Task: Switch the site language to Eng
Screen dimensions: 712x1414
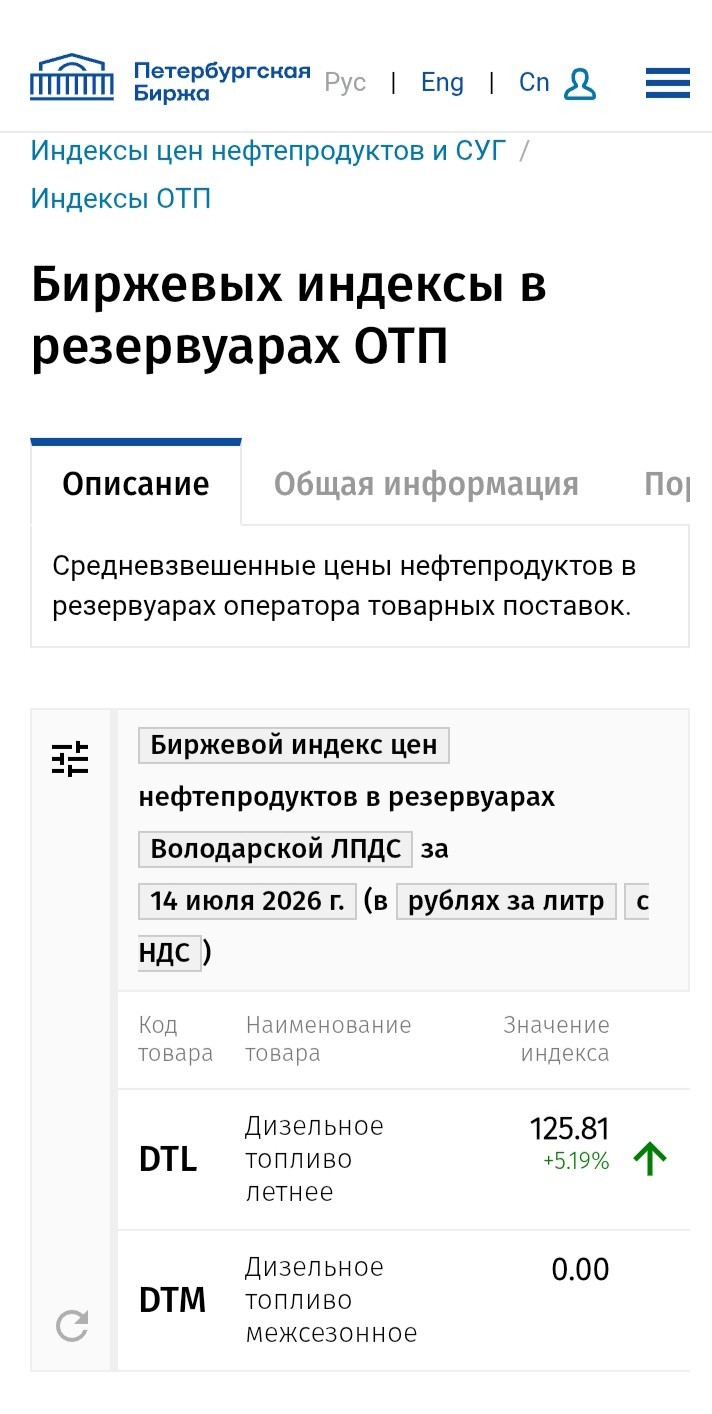Action: 442,82
